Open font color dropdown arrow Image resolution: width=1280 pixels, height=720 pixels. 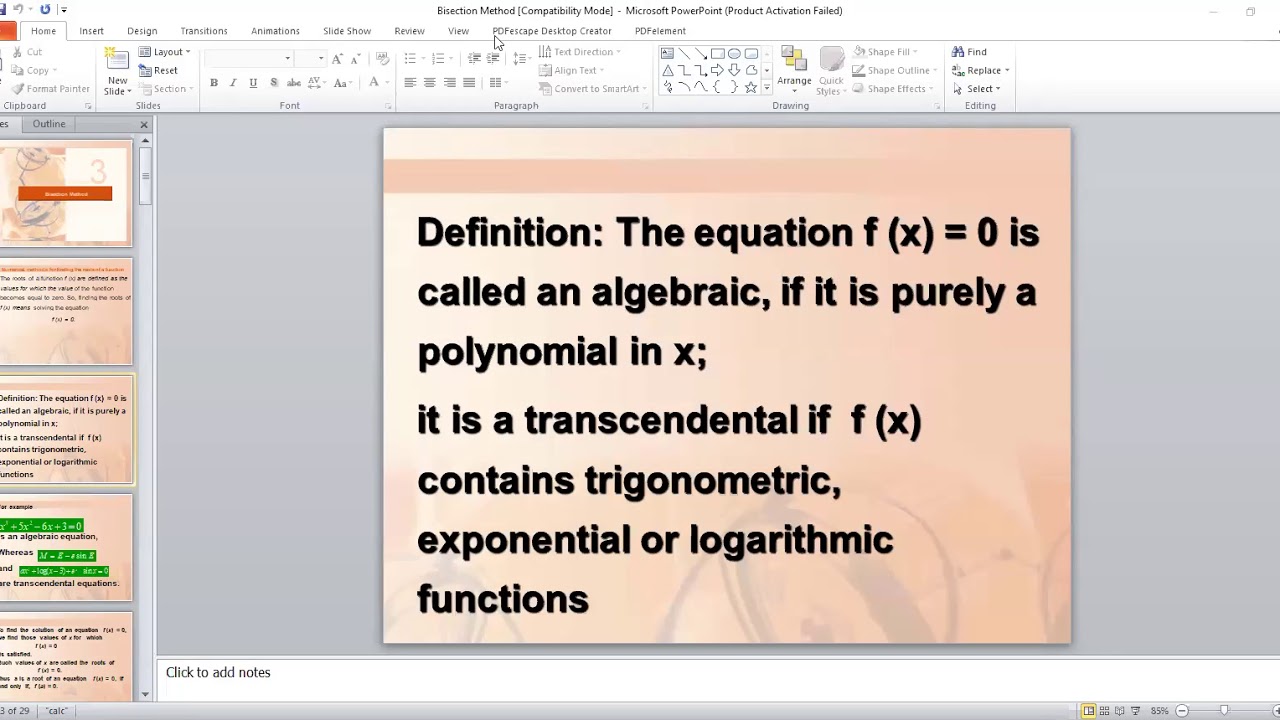click(388, 83)
